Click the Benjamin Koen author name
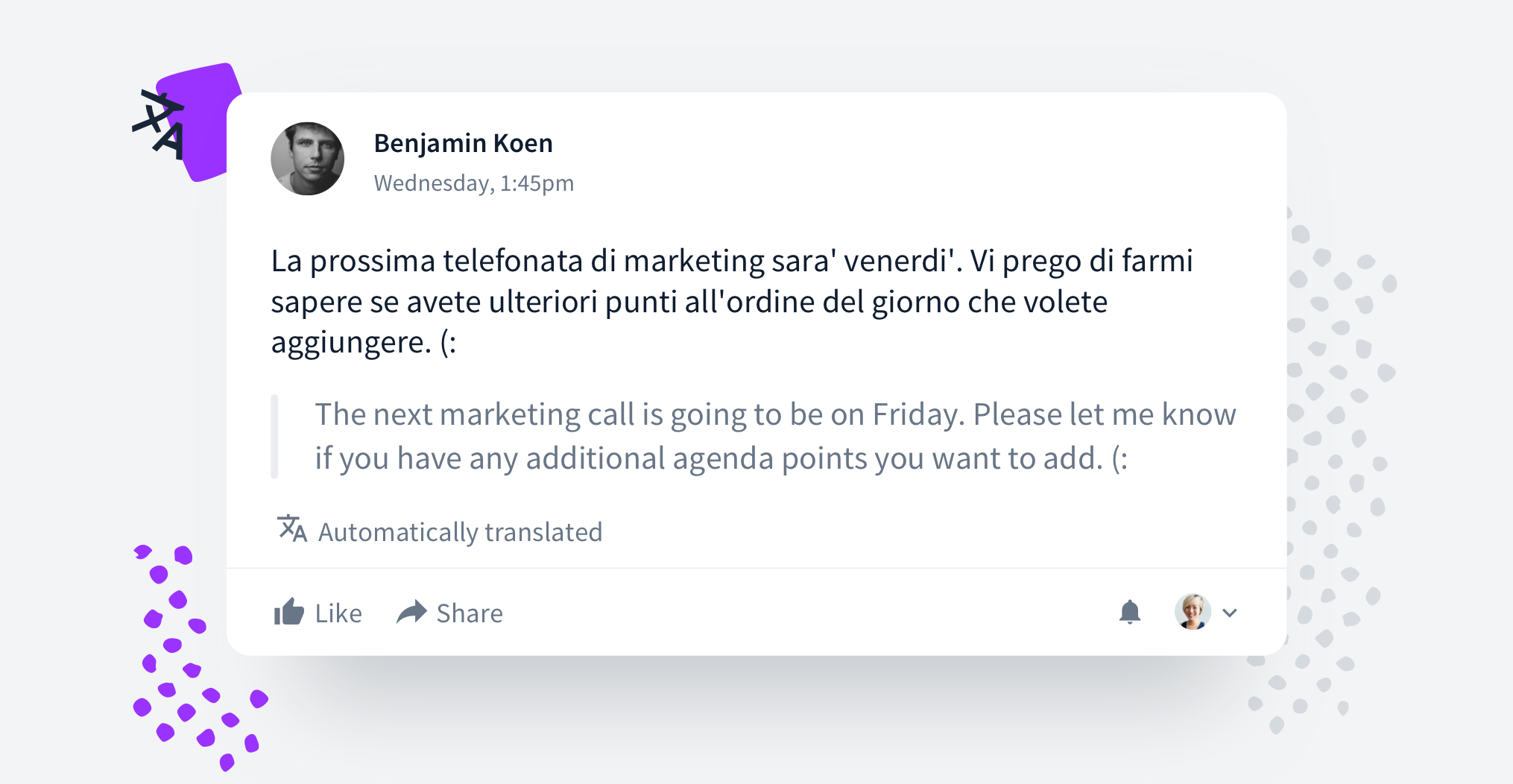The height and width of the screenshot is (784, 1513). (463, 143)
